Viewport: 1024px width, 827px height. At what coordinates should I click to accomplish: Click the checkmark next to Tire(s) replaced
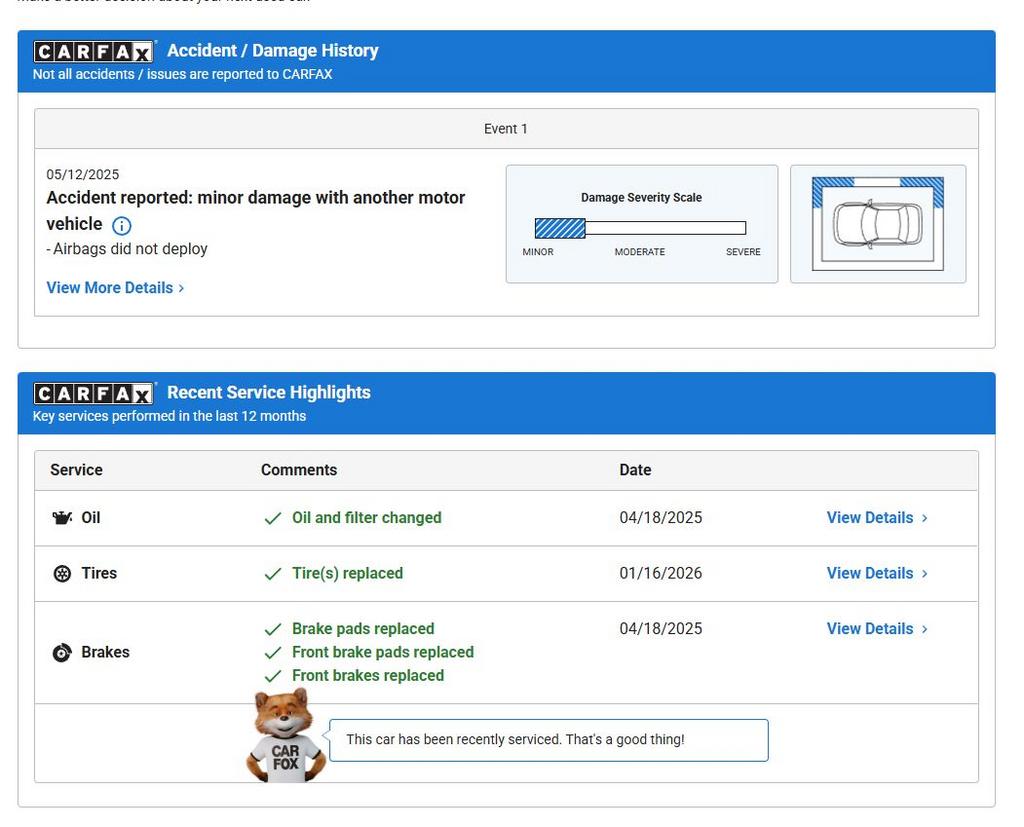pos(272,574)
